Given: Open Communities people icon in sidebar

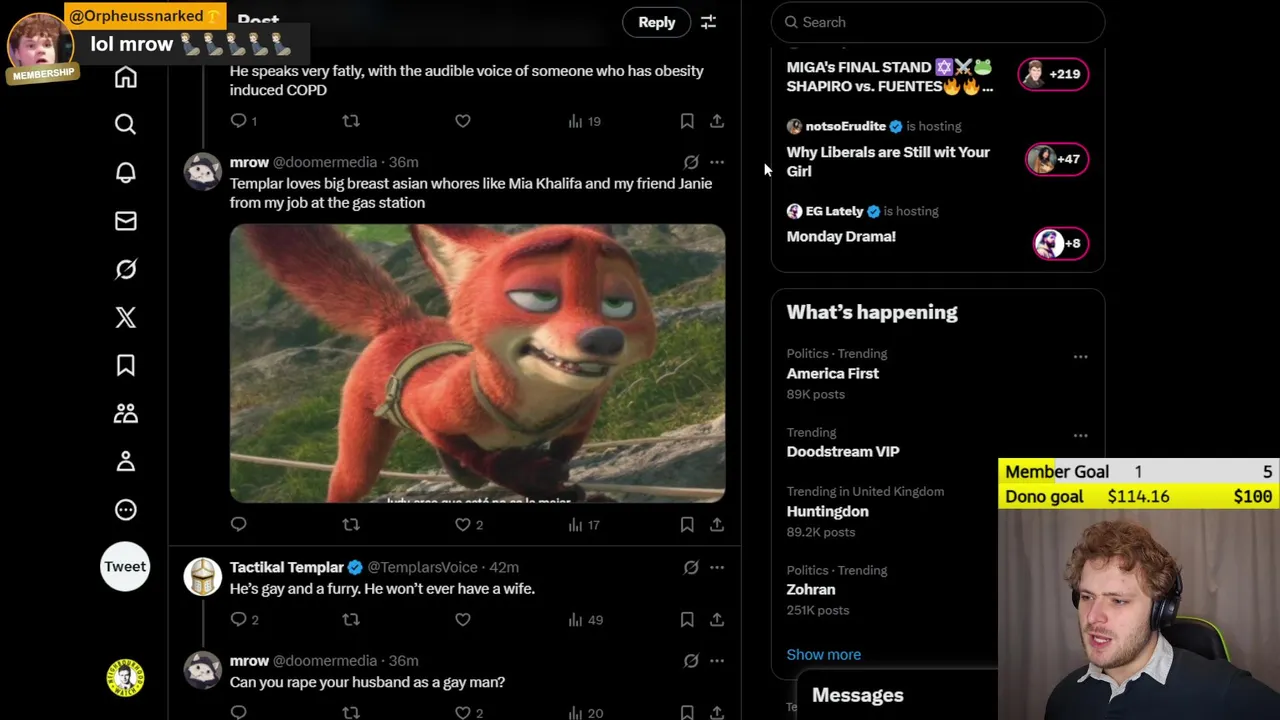Looking at the screenshot, I should tap(125, 413).
